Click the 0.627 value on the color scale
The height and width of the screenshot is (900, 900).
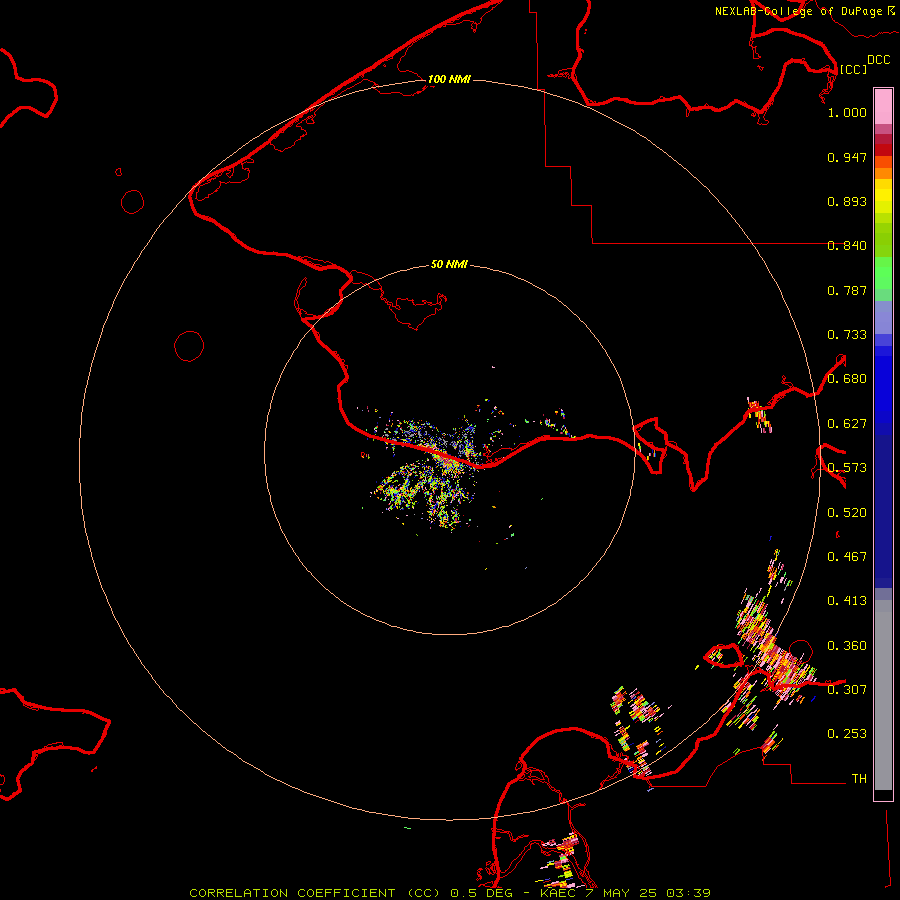point(847,424)
